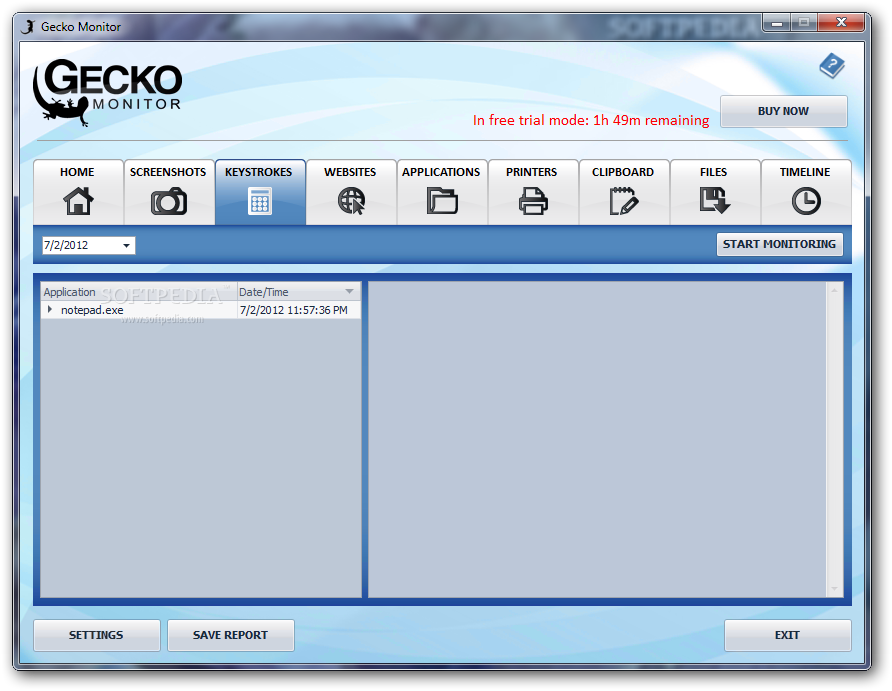Click the 7/2/2012 date field

pyautogui.click(x=88, y=246)
